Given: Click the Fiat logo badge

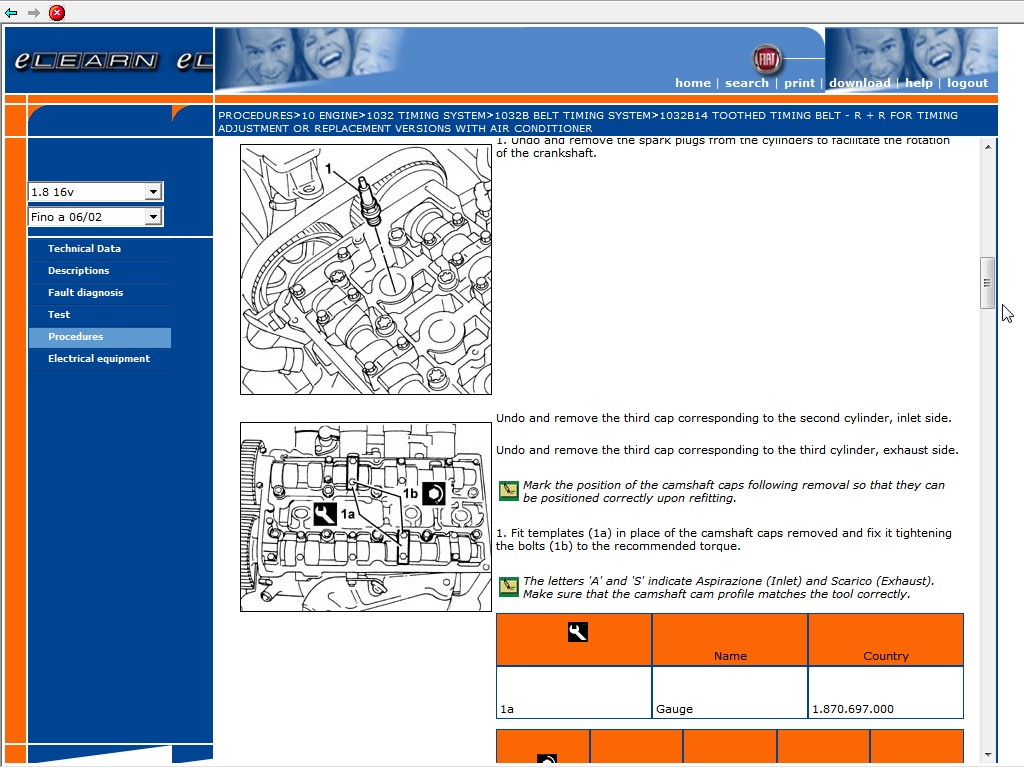Looking at the screenshot, I should tap(767, 59).
